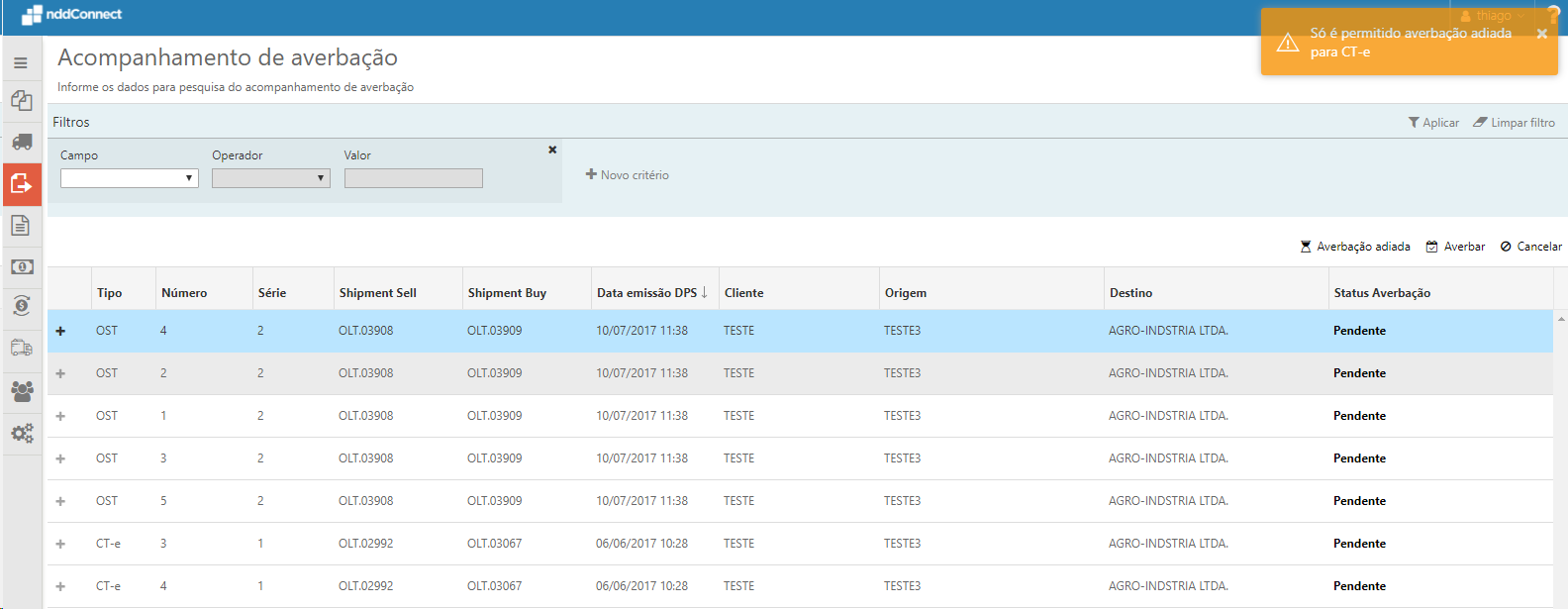This screenshot has width=1568, height=609.
Task: Click Limpar filtro button
Action: click(1514, 123)
